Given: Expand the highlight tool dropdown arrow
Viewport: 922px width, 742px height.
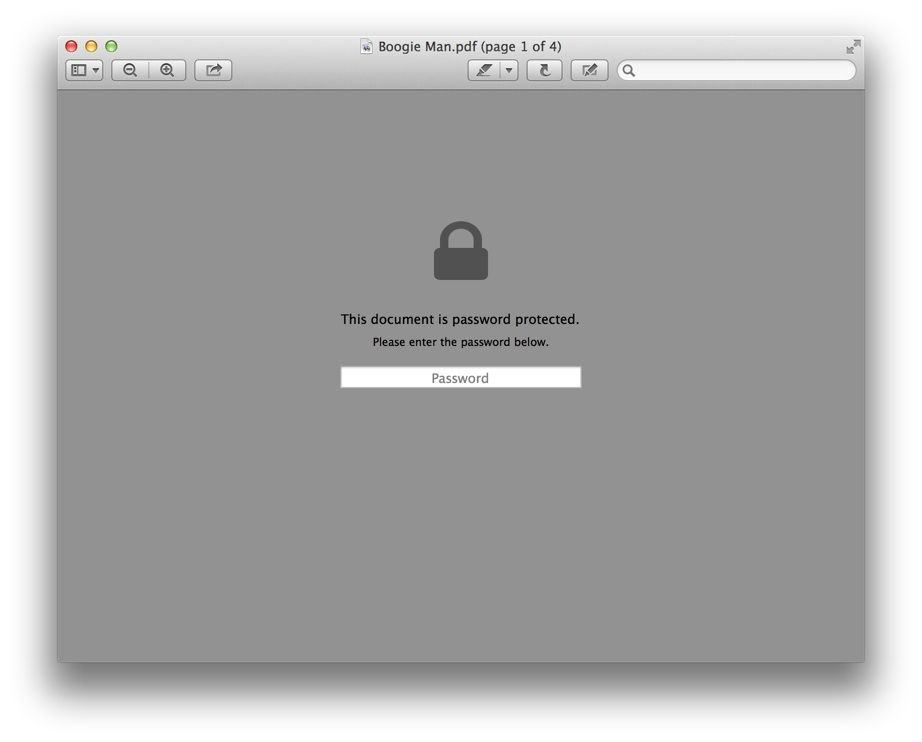Looking at the screenshot, I should [509, 71].
